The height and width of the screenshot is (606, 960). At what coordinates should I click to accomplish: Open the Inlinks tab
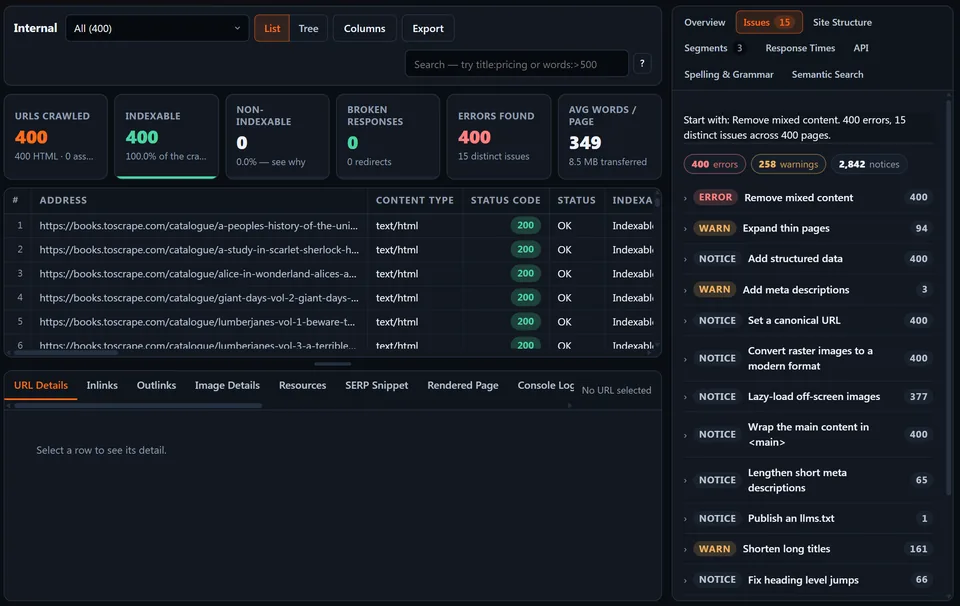coord(102,385)
